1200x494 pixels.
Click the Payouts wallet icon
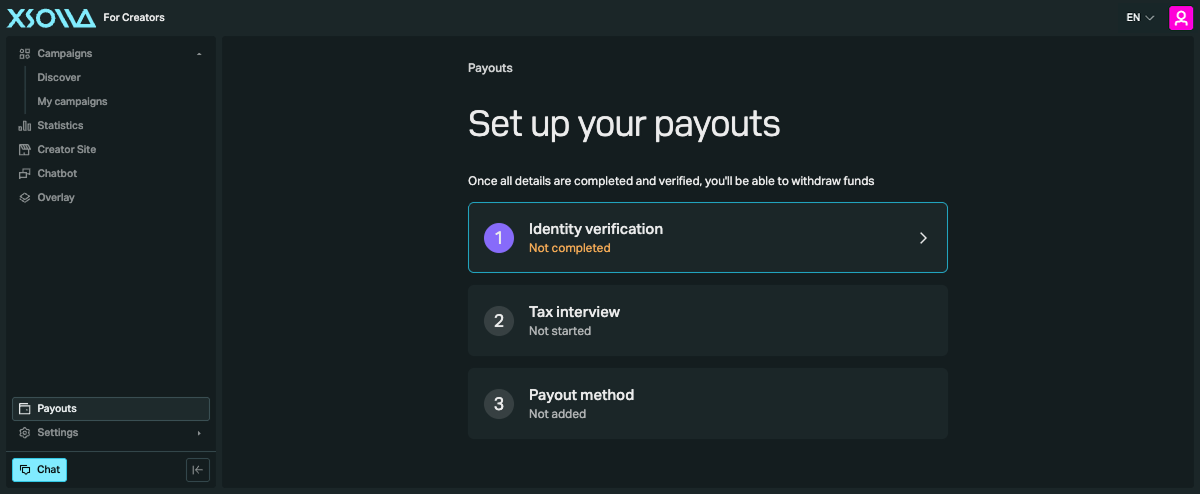click(x=25, y=409)
